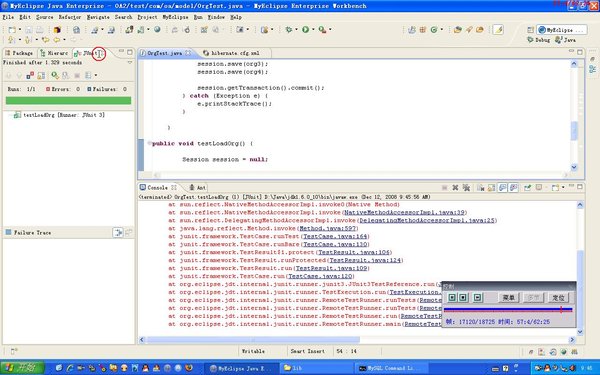Click the rocket deploy toolbar icon
The width and height of the screenshot is (600, 375).
(x=469, y=29)
